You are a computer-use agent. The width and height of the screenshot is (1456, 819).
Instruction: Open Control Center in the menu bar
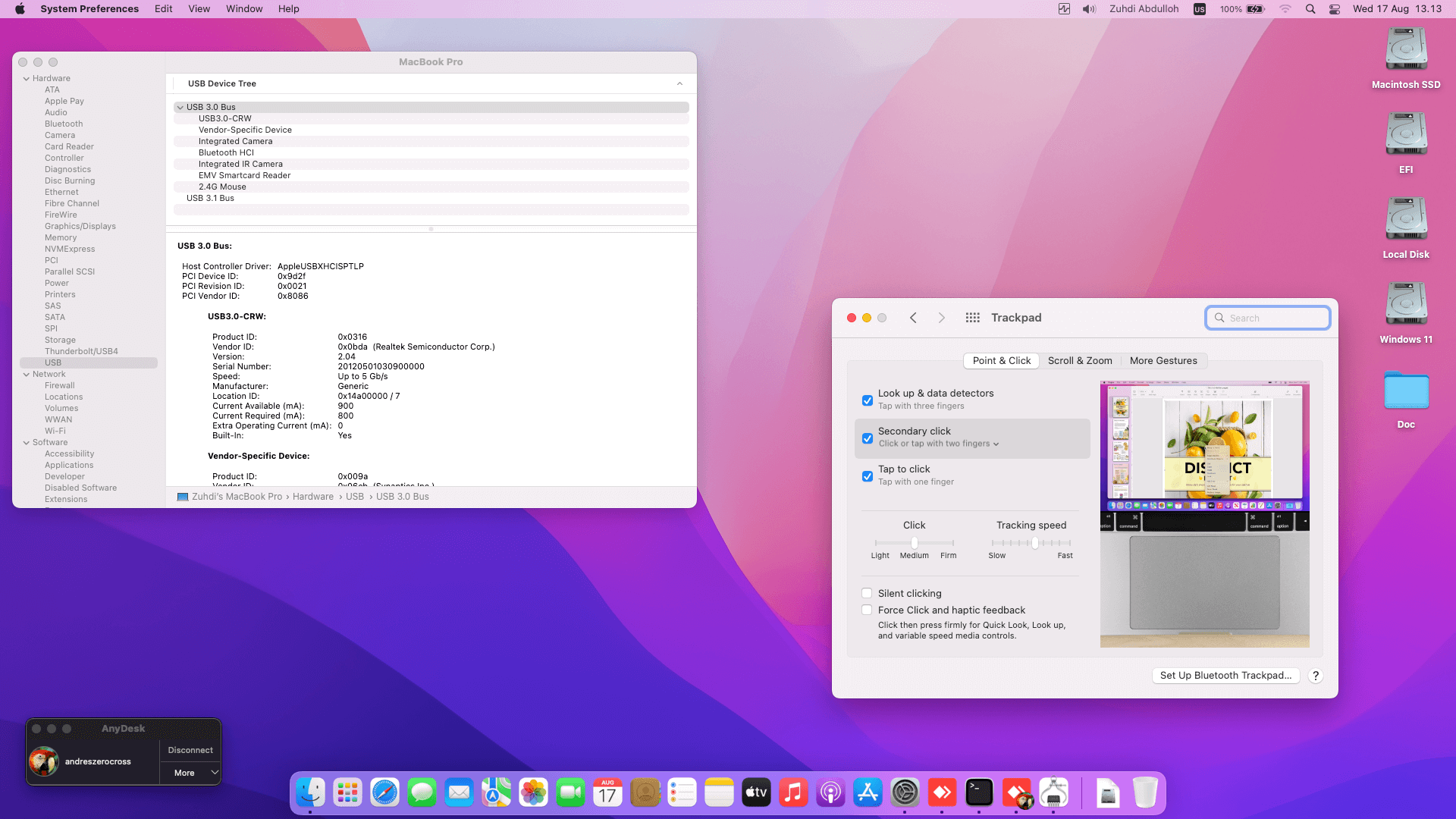(1335, 9)
